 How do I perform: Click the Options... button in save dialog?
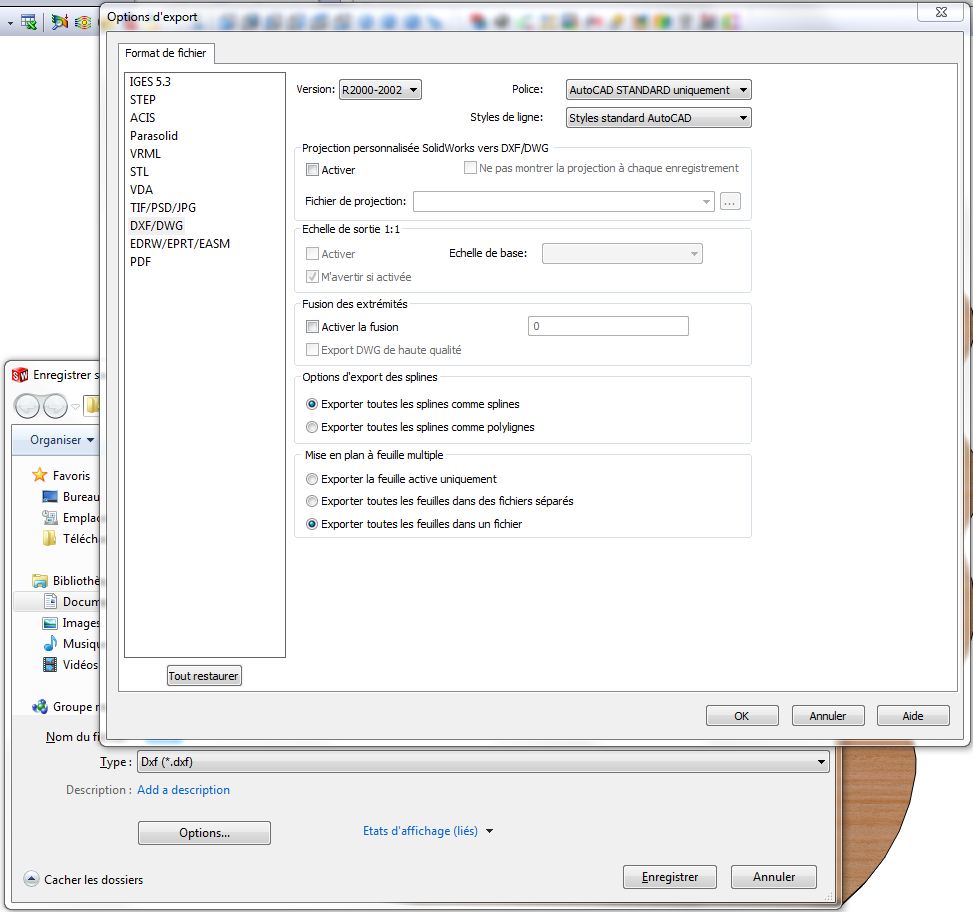tap(204, 833)
